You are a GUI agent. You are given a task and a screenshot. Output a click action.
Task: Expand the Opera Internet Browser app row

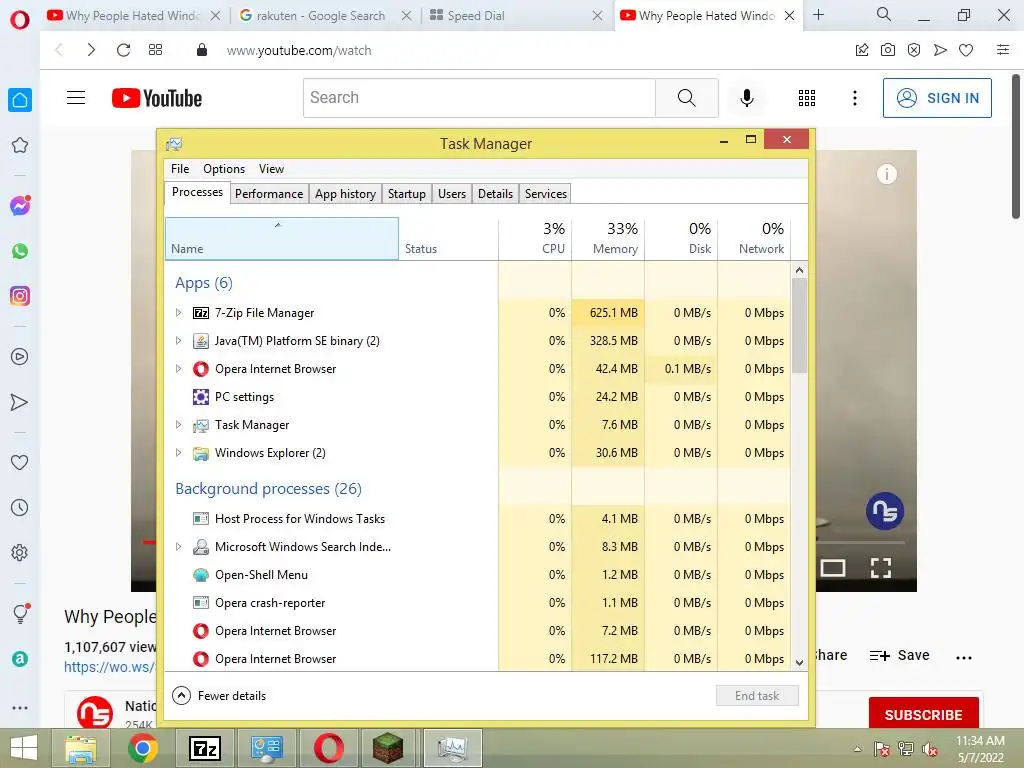[178, 369]
